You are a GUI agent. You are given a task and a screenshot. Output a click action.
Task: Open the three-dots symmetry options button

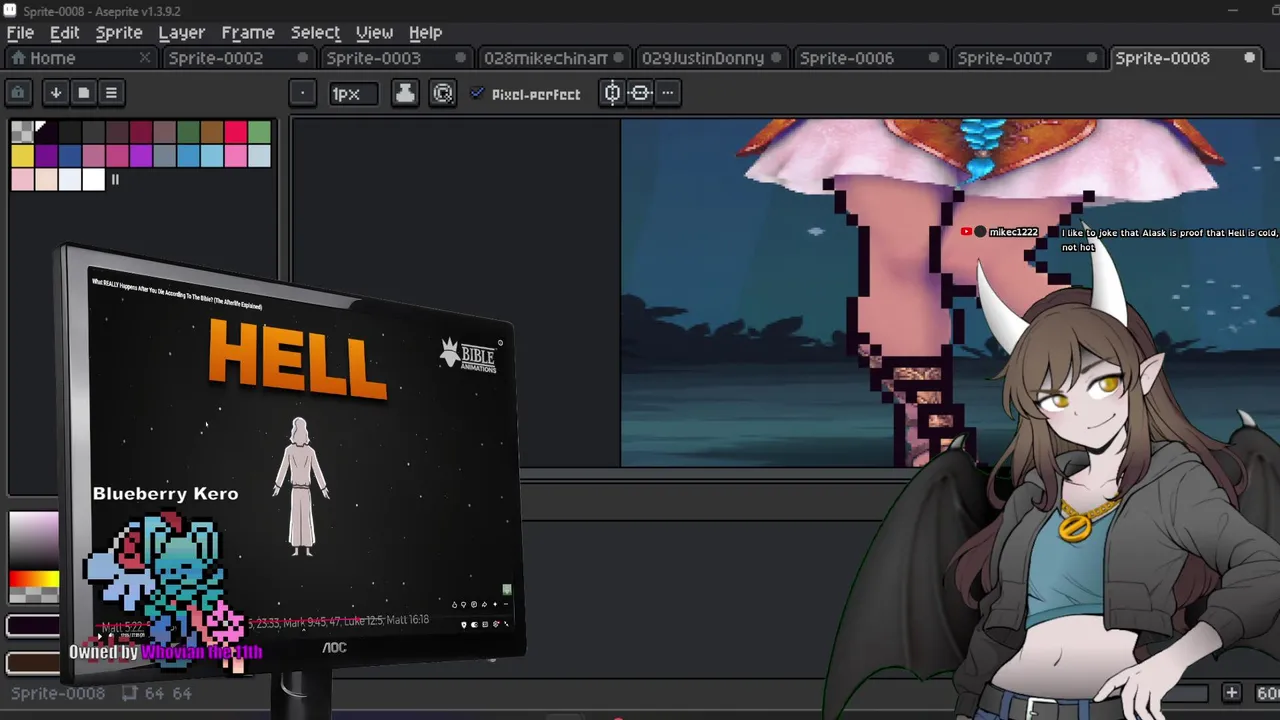point(668,93)
